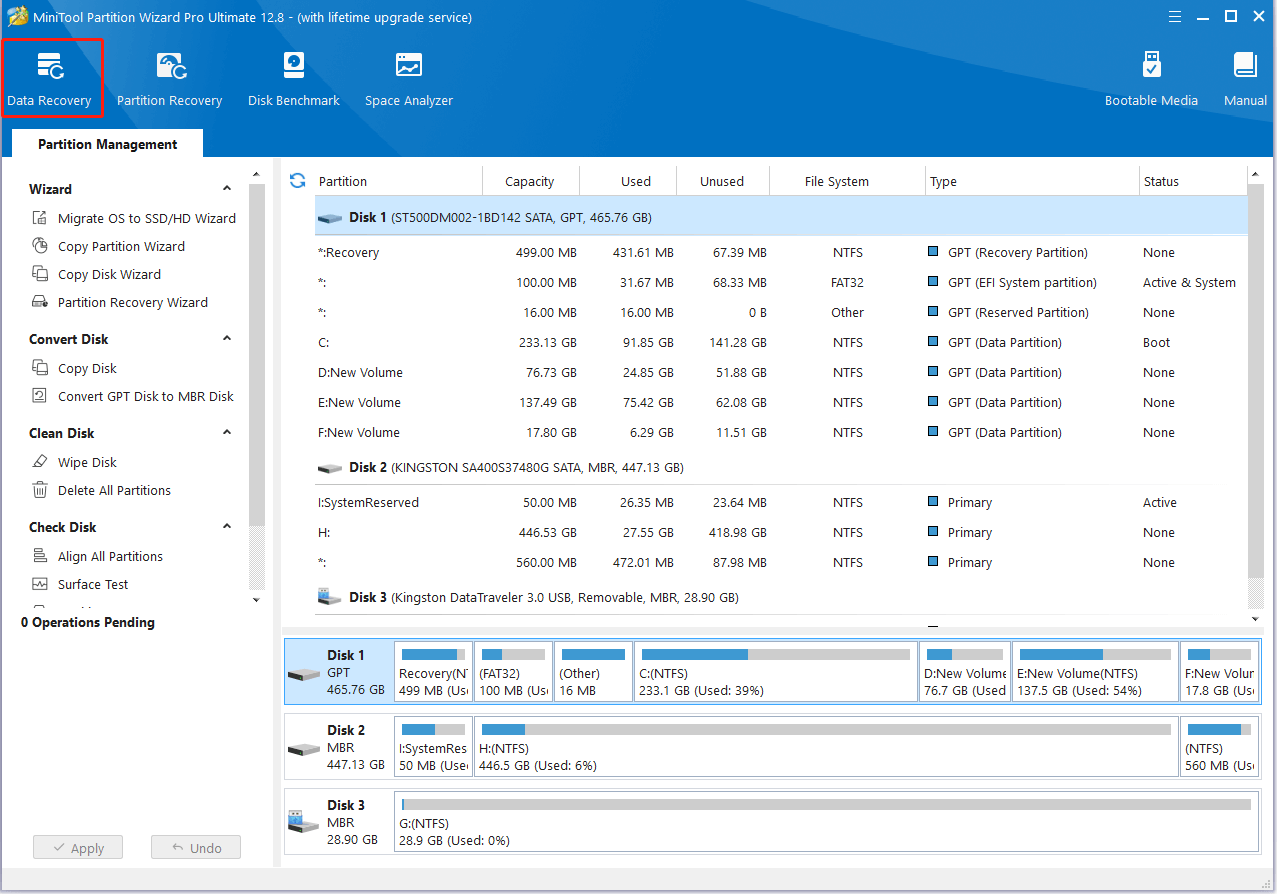The height and width of the screenshot is (894, 1277).
Task: Choose Delete All Partitions
Action: (x=114, y=490)
